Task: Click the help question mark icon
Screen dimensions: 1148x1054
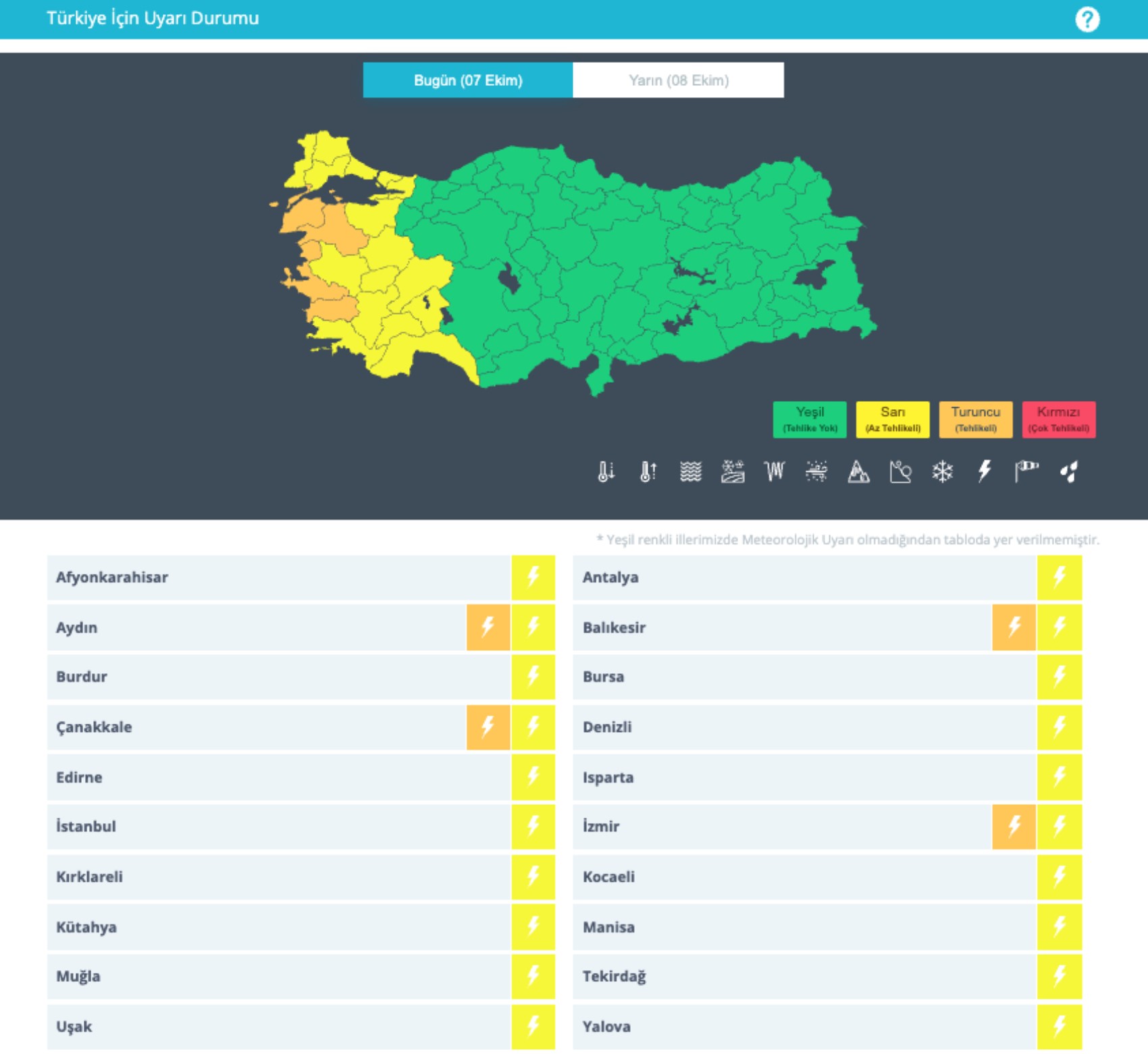Action: [x=1087, y=20]
